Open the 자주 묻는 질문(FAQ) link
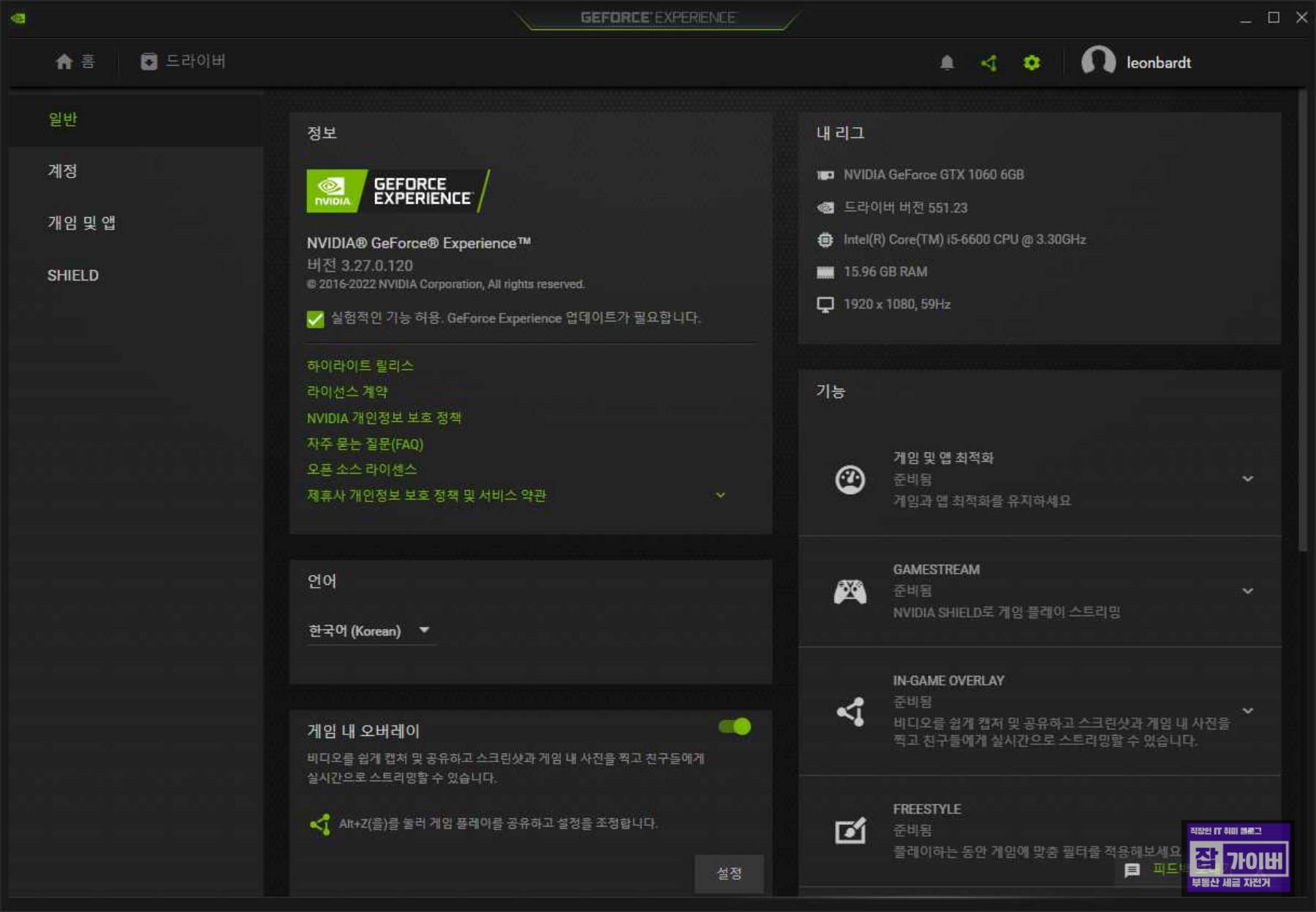 click(365, 444)
